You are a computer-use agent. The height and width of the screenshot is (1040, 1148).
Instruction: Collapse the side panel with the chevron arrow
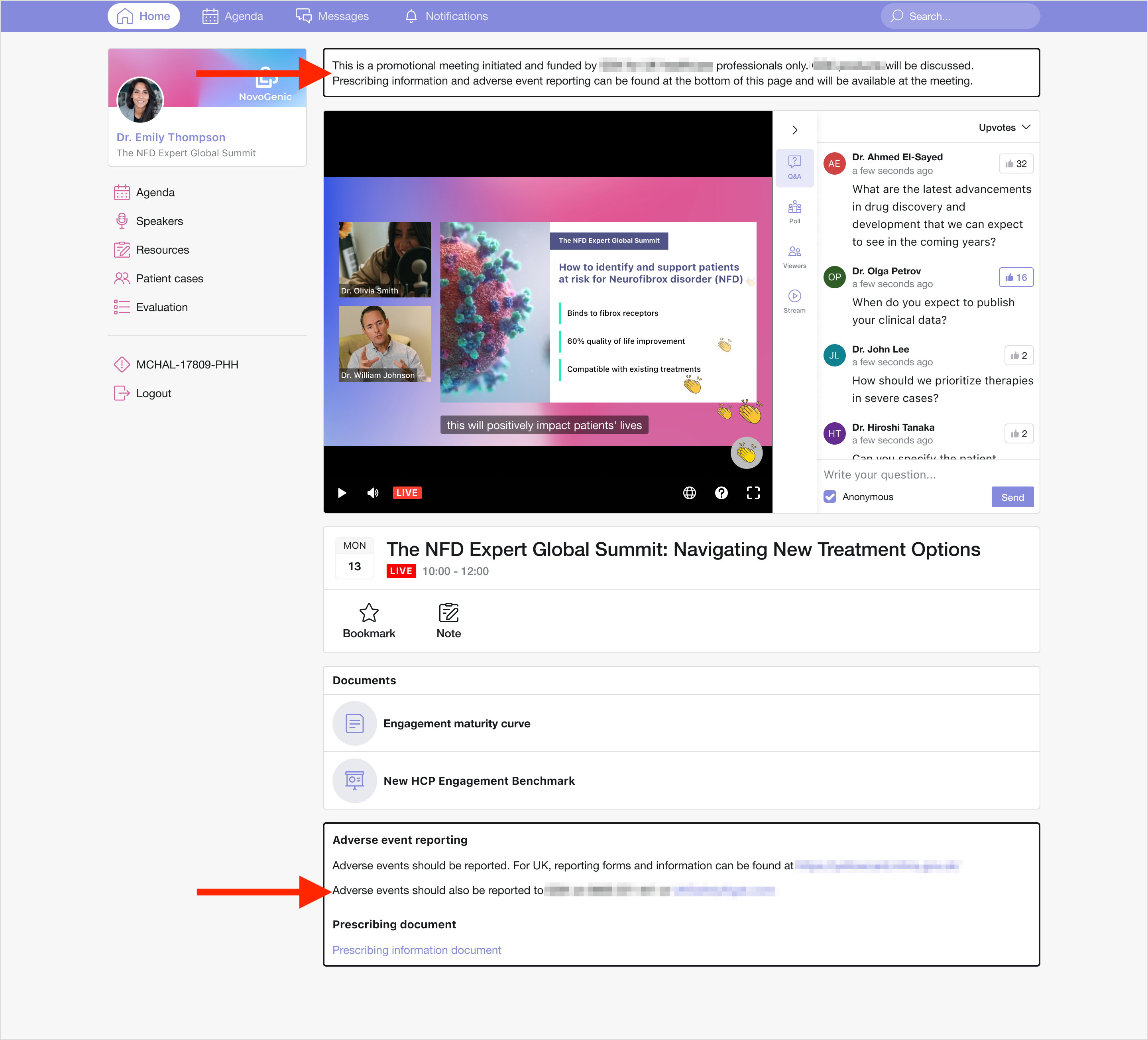click(795, 130)
